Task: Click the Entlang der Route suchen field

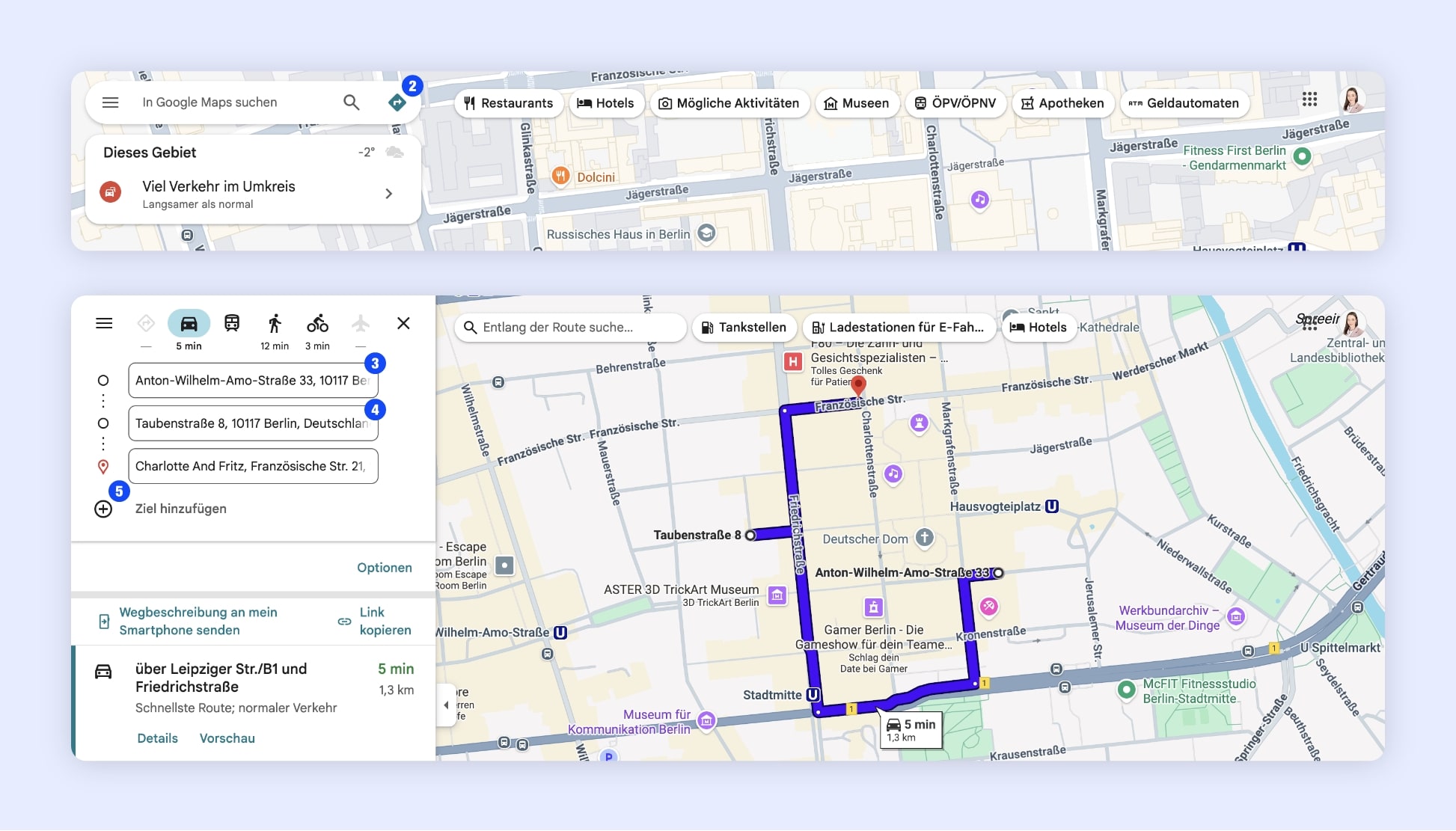Action: 570,327
